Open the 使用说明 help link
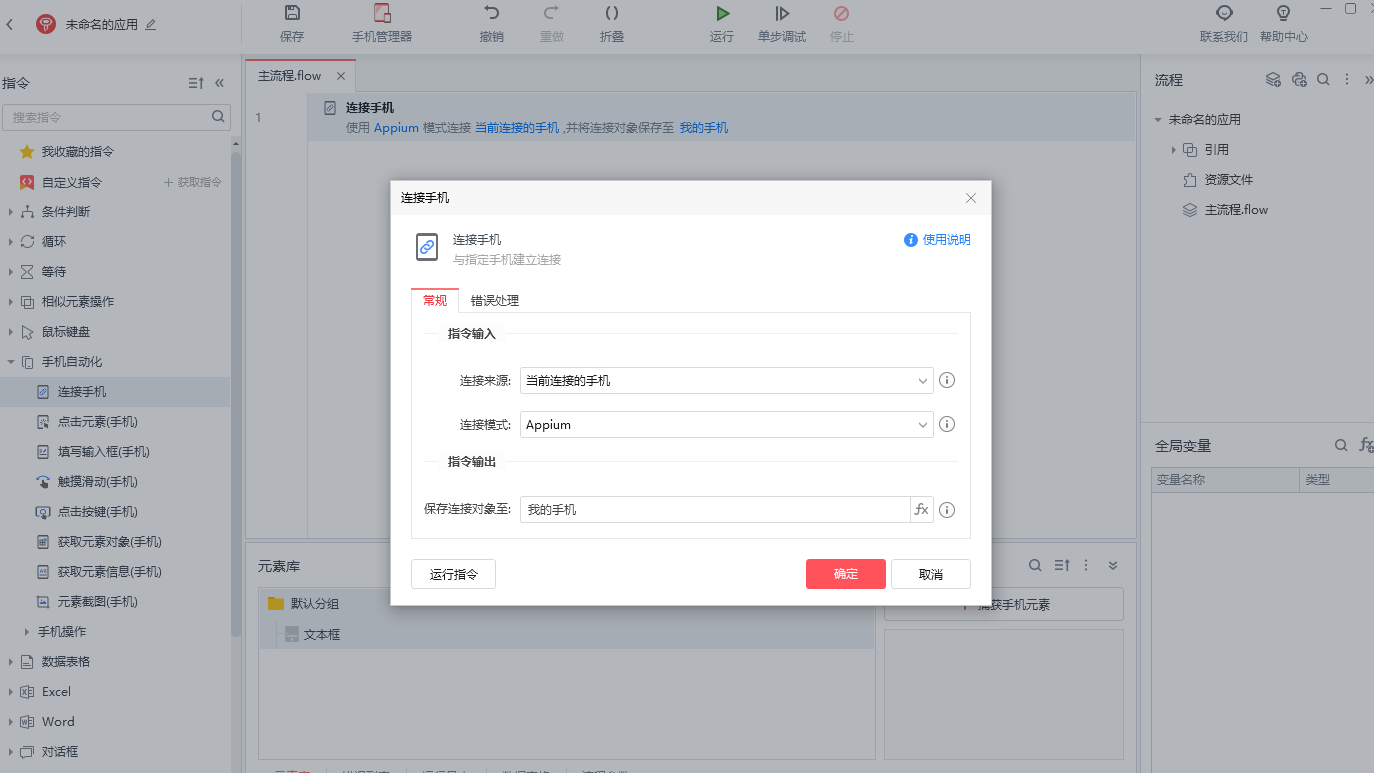Viewport: 1374px width, 773px height. 937,240
